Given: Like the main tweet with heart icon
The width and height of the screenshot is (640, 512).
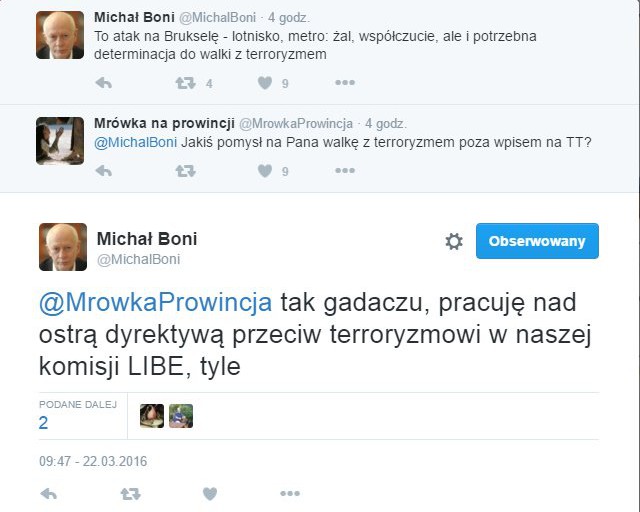Looking at the screenshot, I should click(x=210, y=494).
